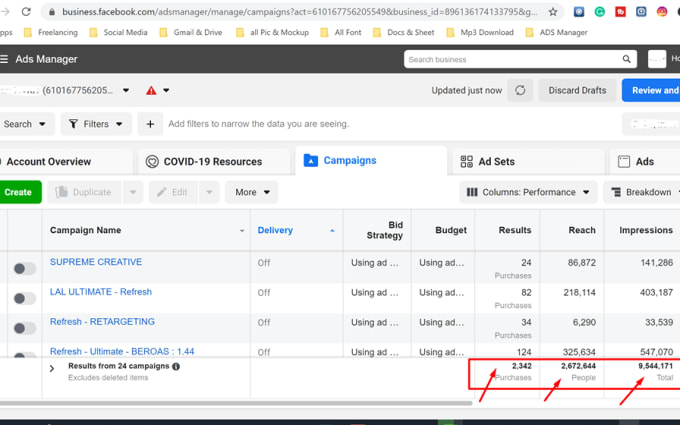Click the Discard Drafts button

577,90
